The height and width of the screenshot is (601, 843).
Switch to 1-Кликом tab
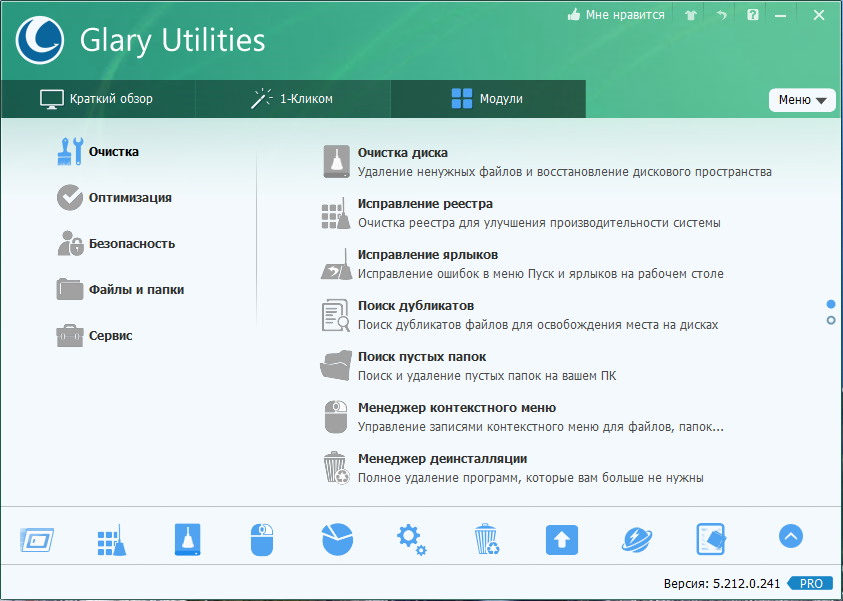(293, 99)
